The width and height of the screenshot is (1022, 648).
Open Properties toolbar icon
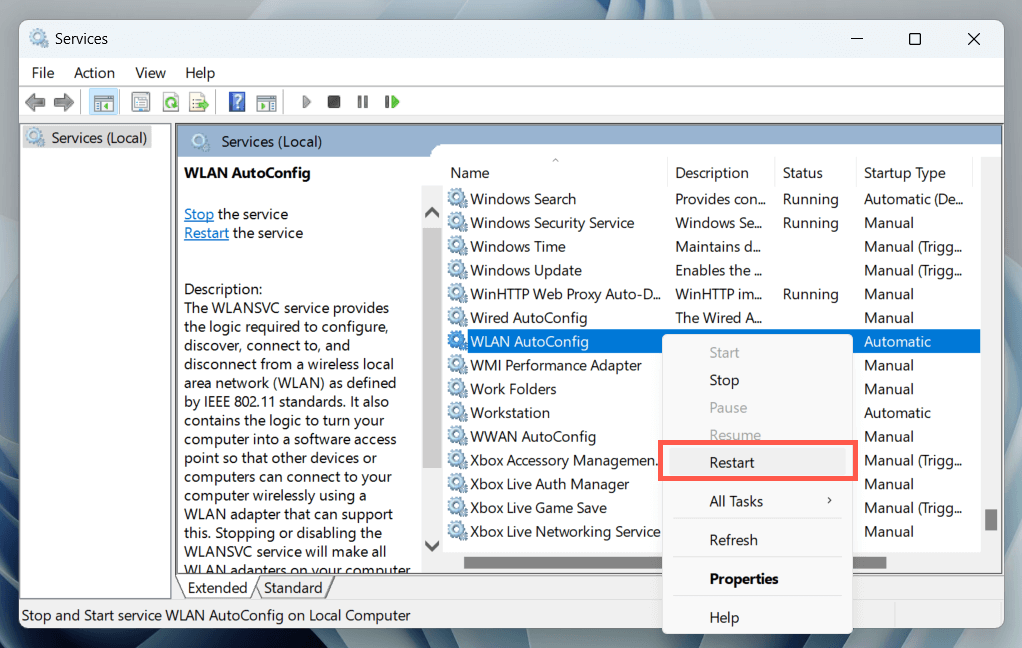tap(141, 102)
